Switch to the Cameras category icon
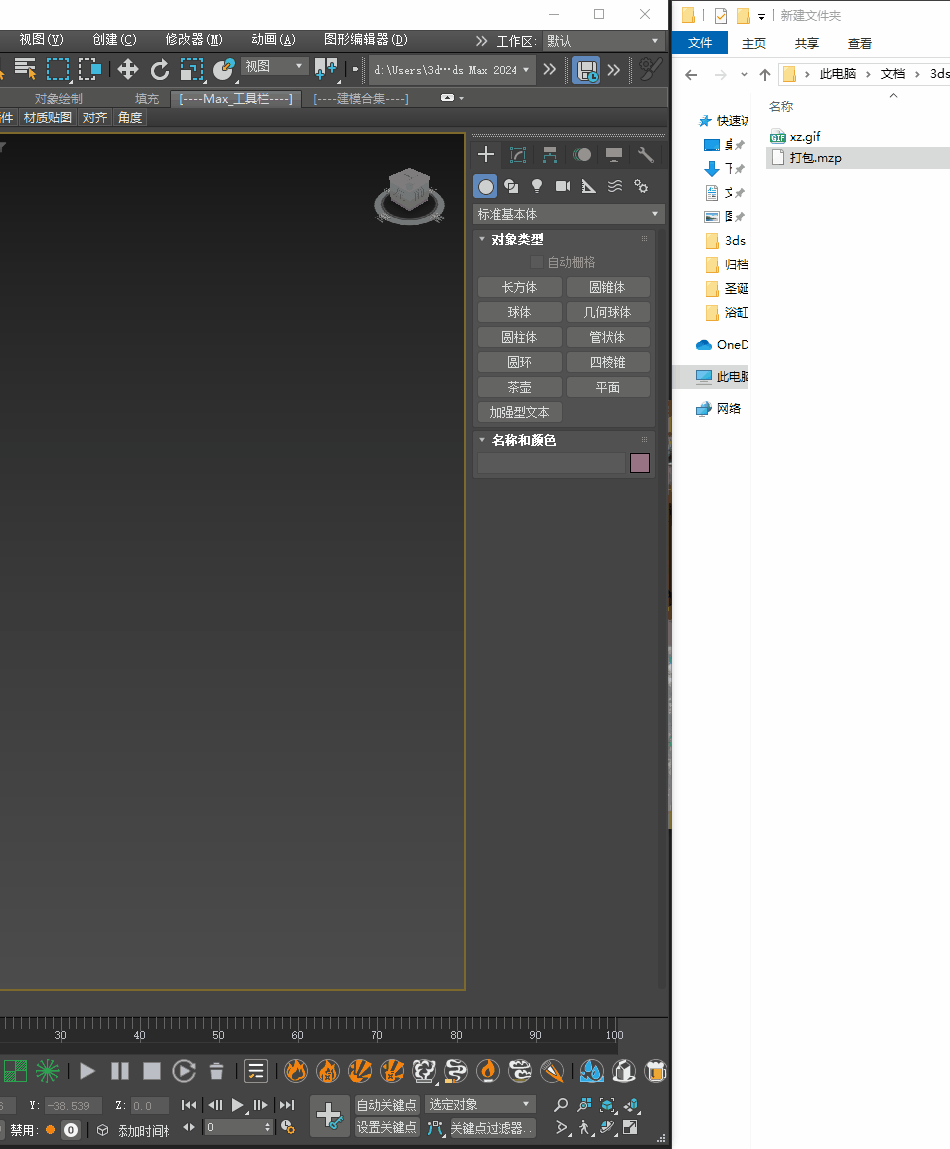950x1149 pixels. tap(563, 186)
